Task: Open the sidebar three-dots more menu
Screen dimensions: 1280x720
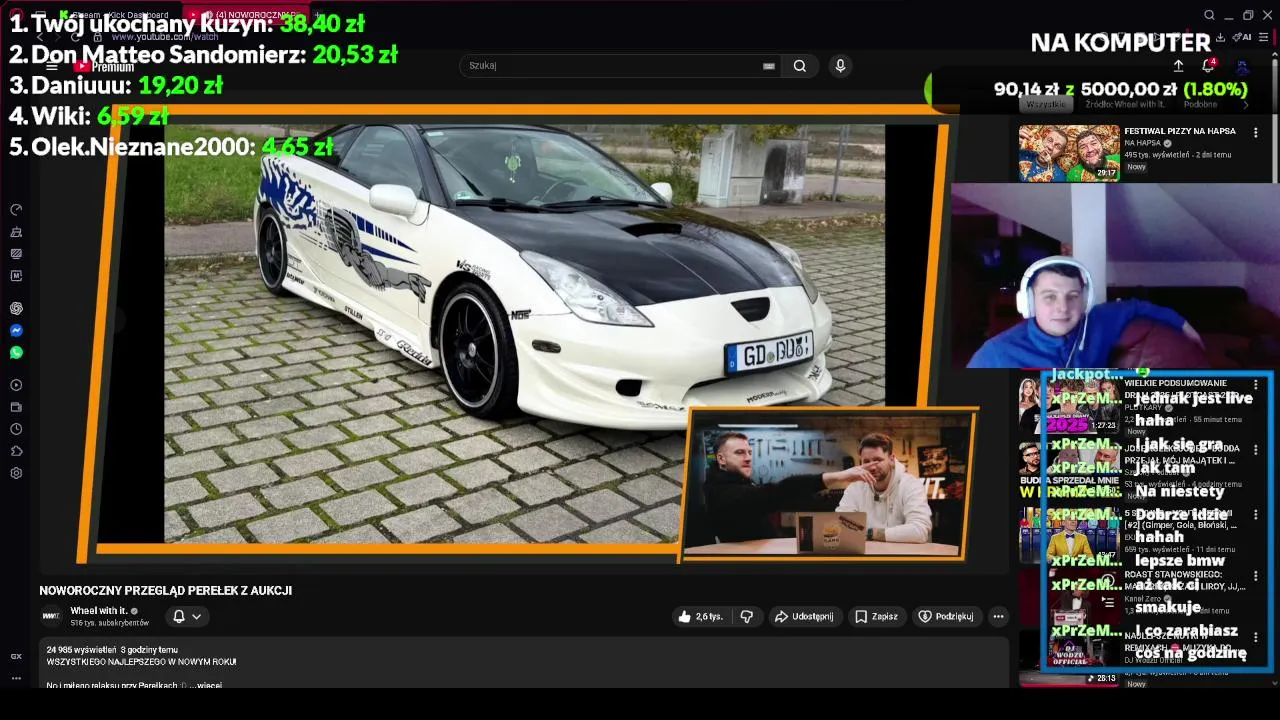Action: click(x=16, y=678)
